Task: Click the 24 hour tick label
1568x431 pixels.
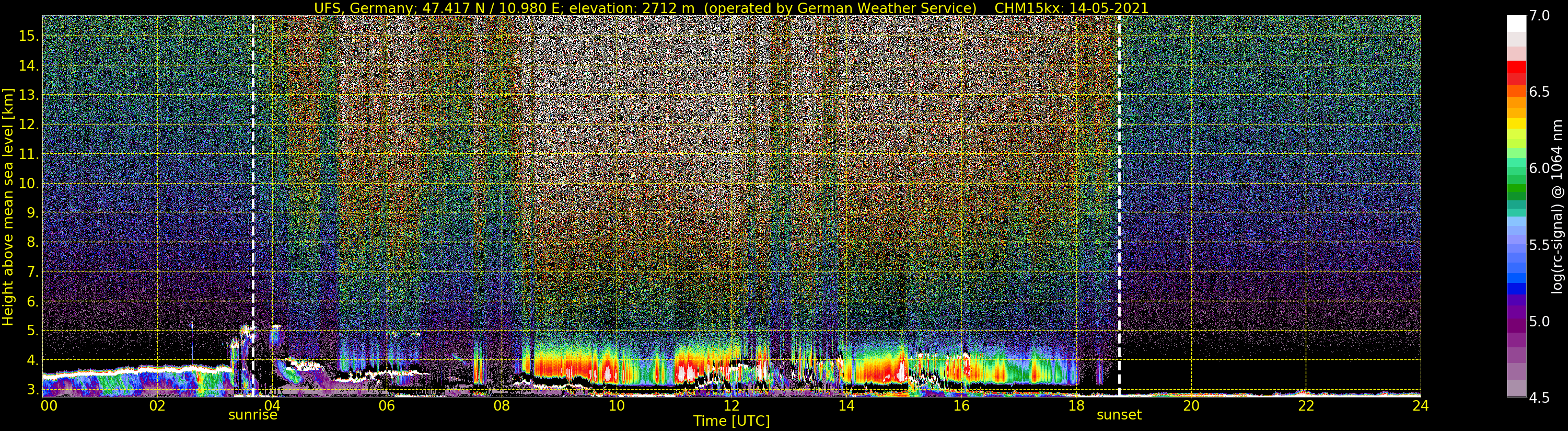Action: tap(1420, 405)
